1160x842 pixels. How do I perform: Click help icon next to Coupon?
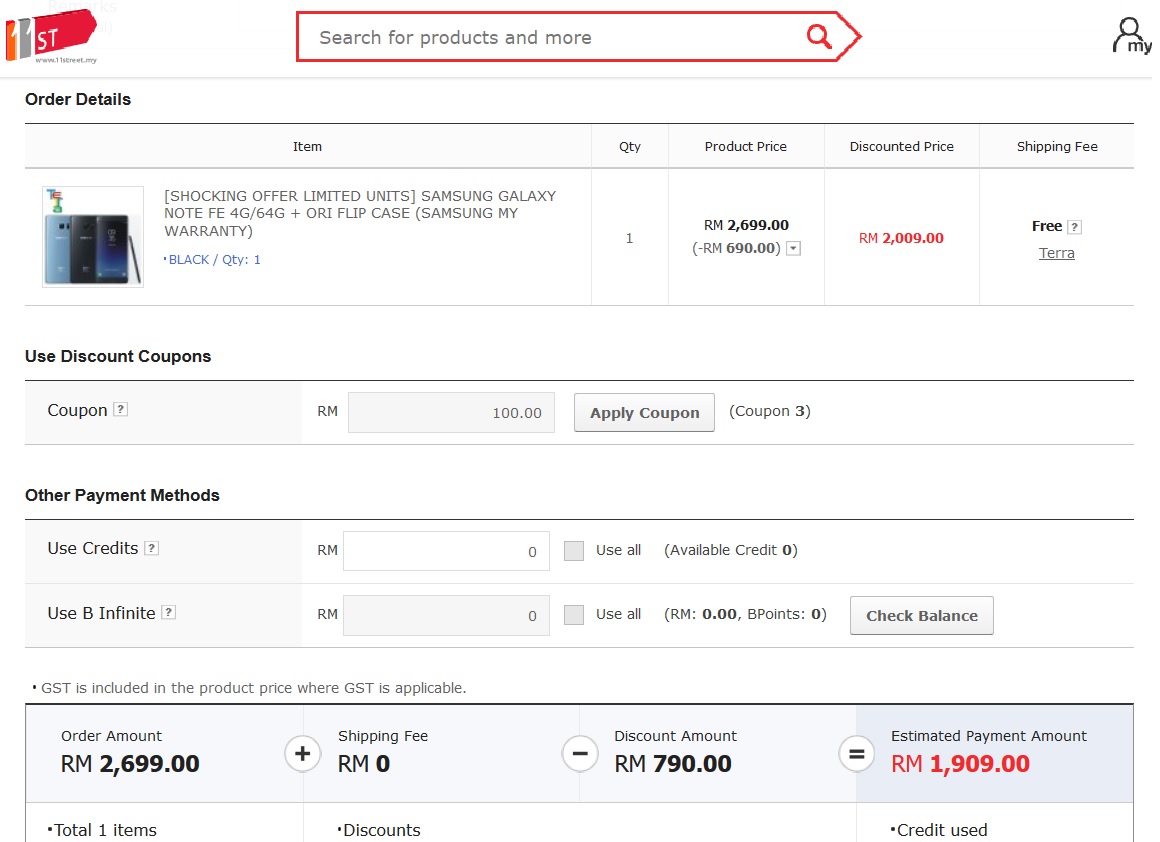point(120,410)
